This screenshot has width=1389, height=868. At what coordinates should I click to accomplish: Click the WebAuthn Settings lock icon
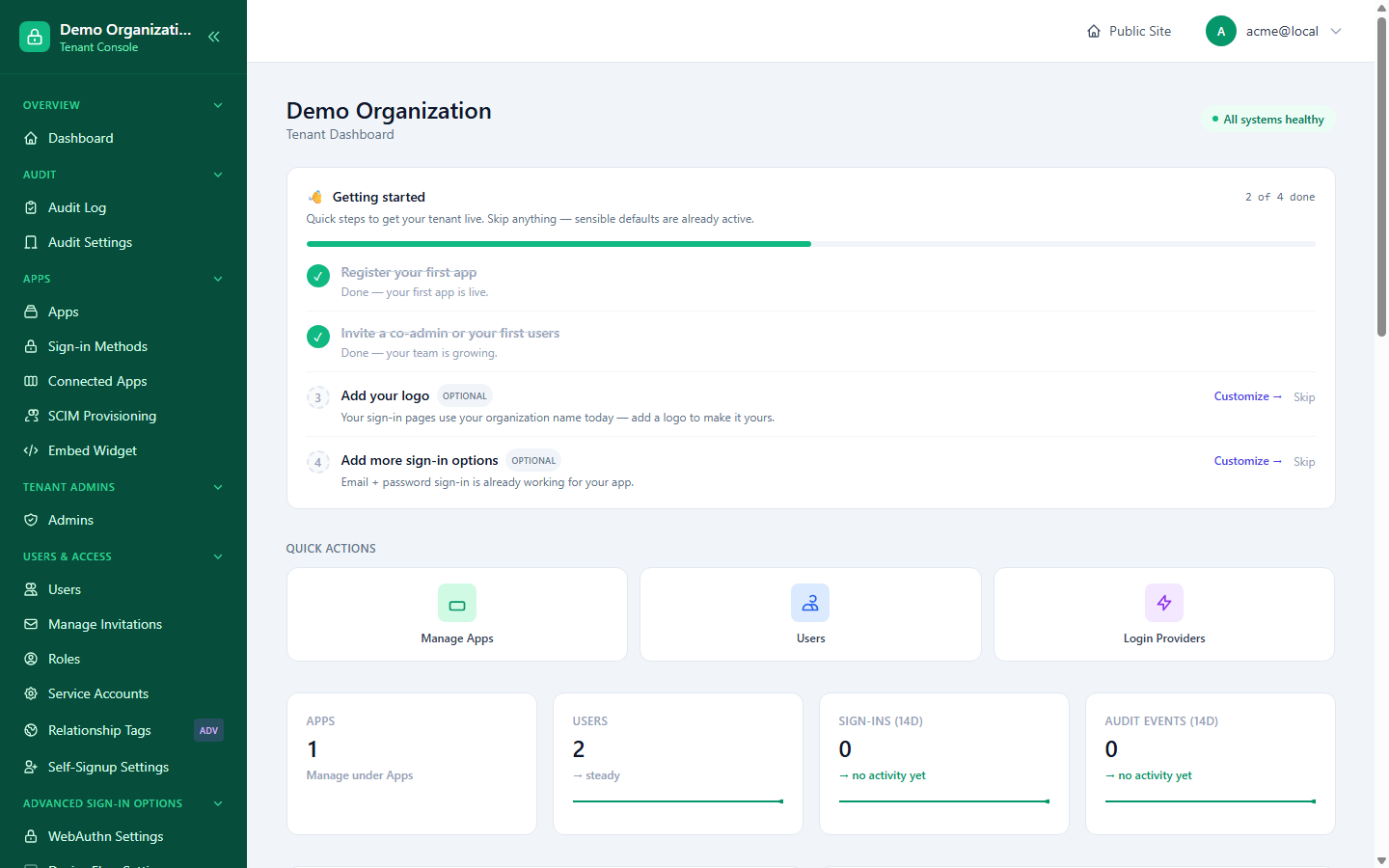(31, 836)
